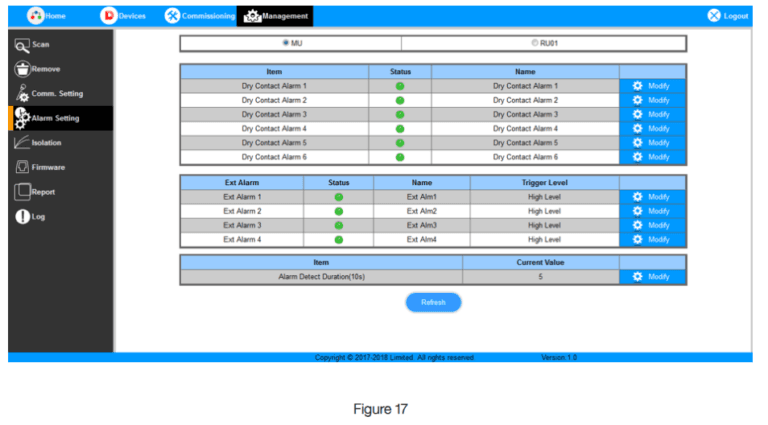
Task: Modify the Alarm Detect Duration value
Action: pos(652,276)
